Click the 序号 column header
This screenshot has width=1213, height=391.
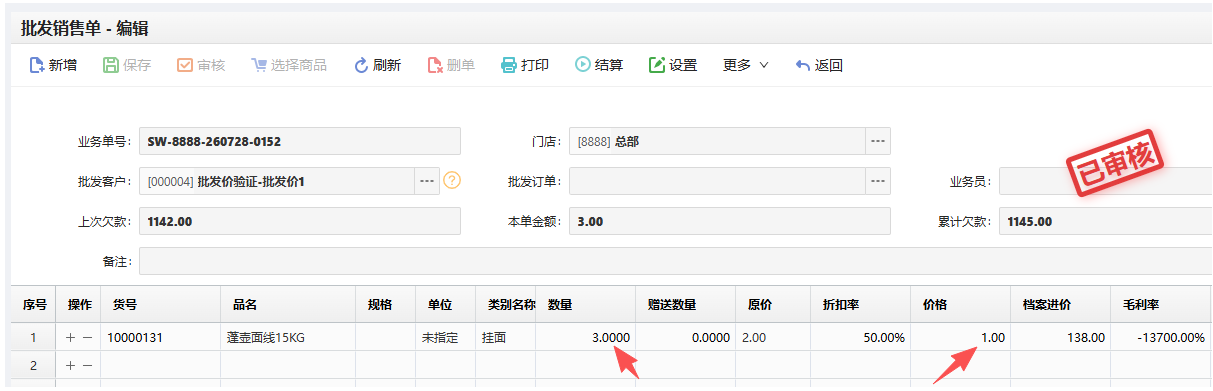(34, 304)
